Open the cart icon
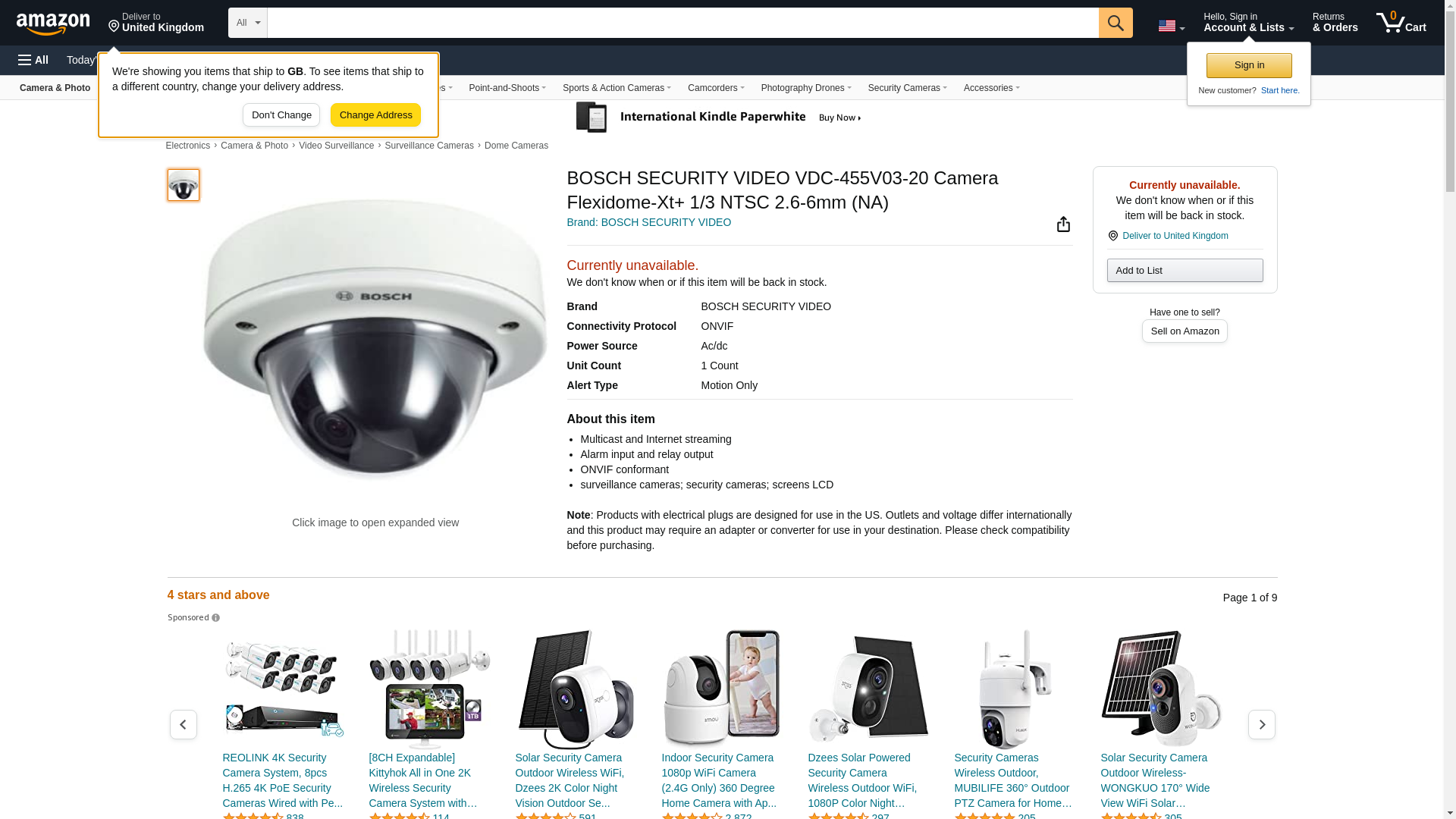The width and height of the screenshot is (1456, 819). tap(1401, 23)
